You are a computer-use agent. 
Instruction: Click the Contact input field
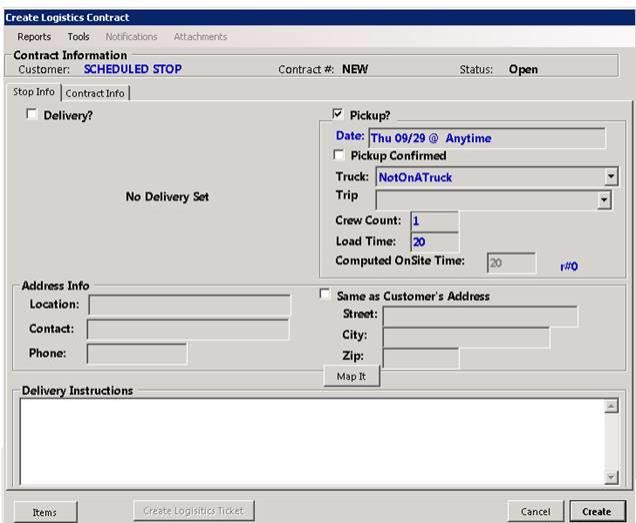[188, 329]
